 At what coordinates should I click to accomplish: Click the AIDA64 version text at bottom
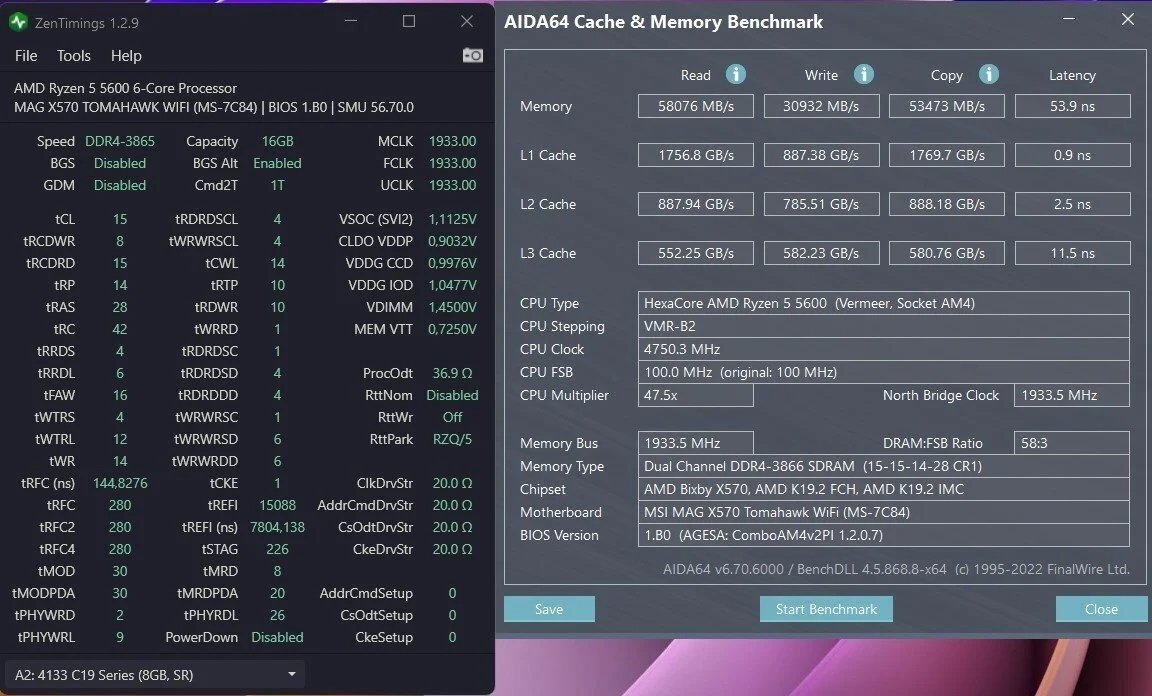[896, 569]
